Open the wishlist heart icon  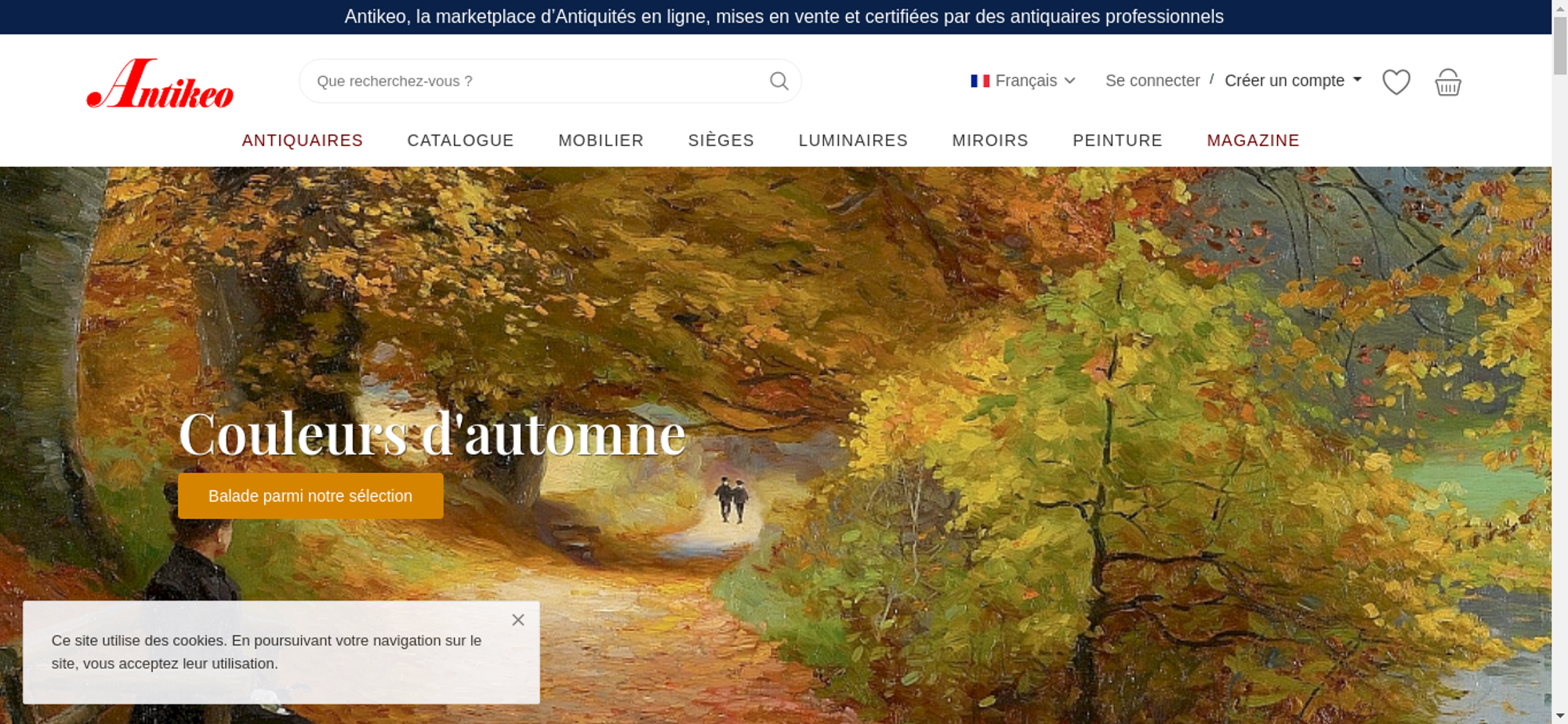pyautogui.click(x=1396, y=82)
